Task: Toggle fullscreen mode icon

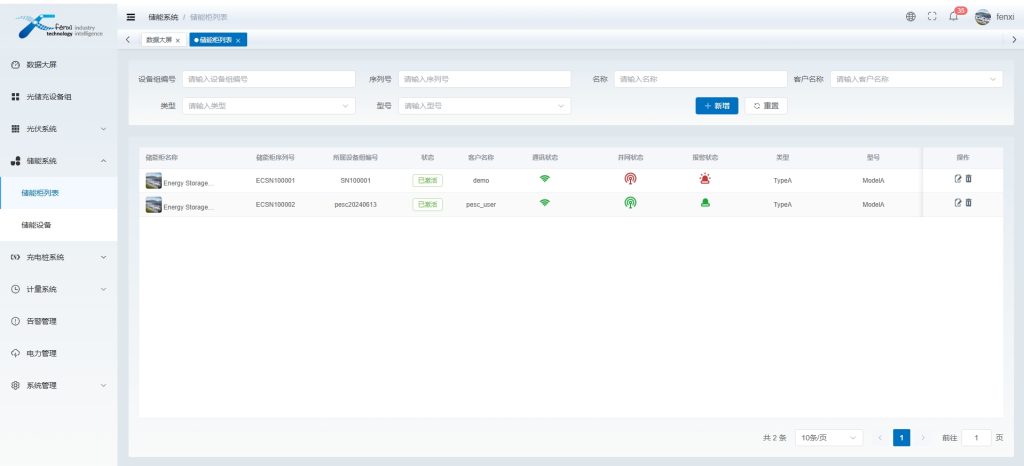Action: (932, 17)
